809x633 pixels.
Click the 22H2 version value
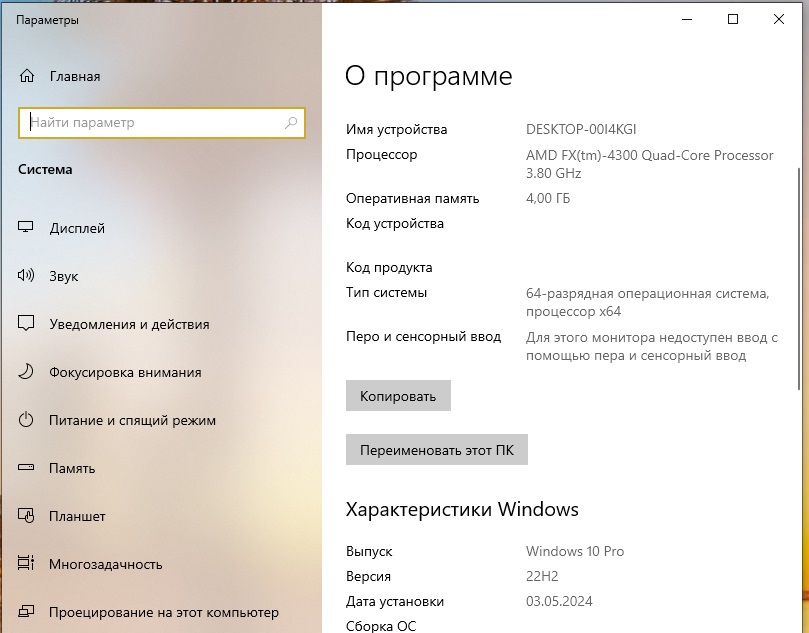pyautogui.click(x=542, y=576)
